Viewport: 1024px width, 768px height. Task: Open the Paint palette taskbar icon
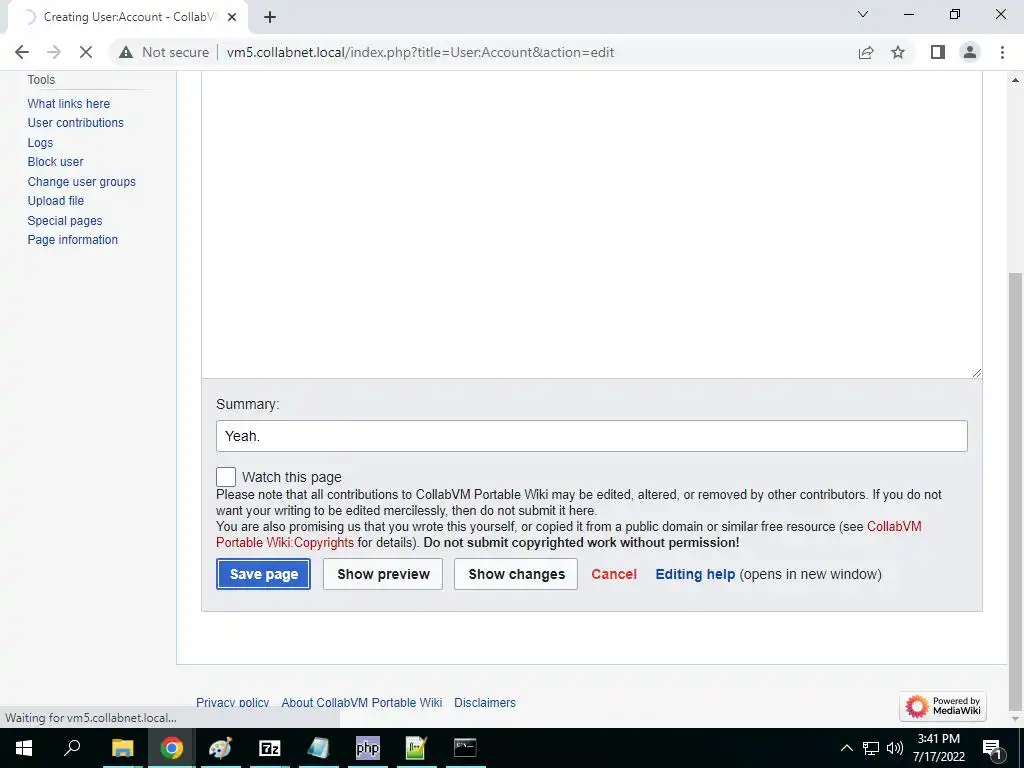tap(220, 748)
